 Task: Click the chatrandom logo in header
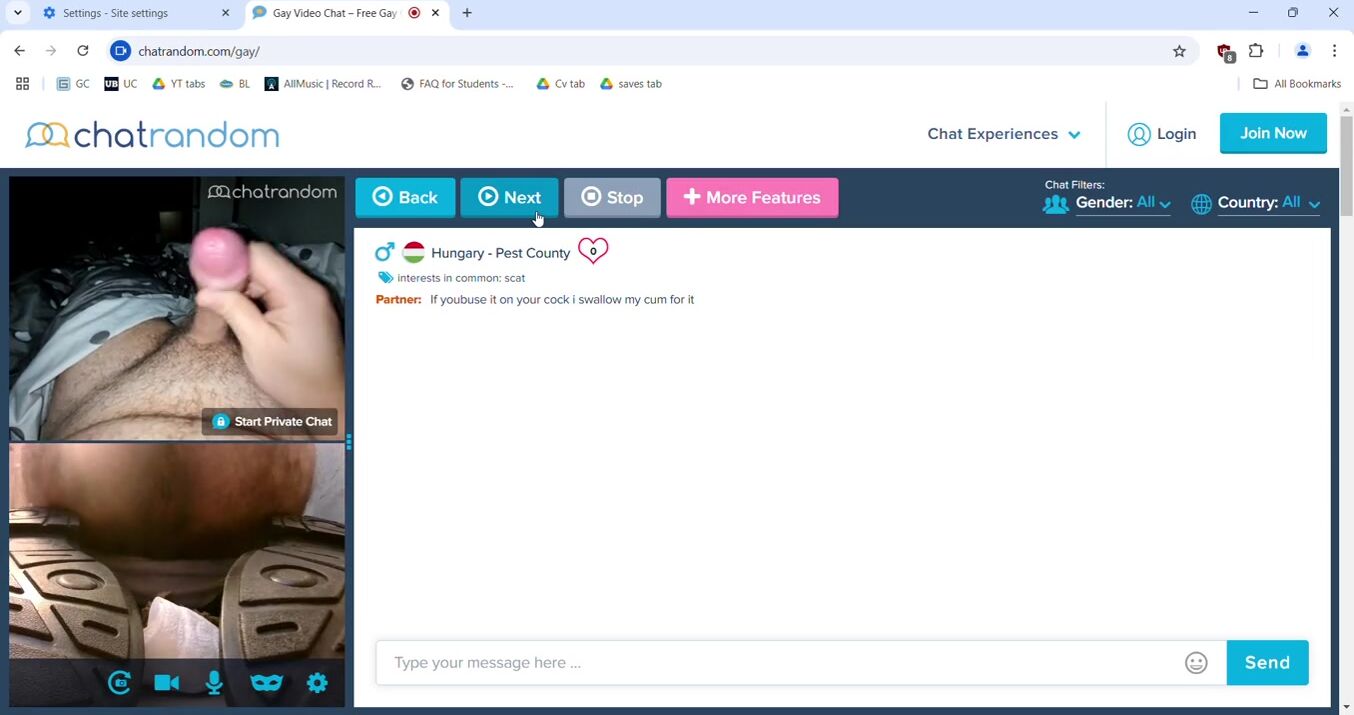[x=152, y=135]
